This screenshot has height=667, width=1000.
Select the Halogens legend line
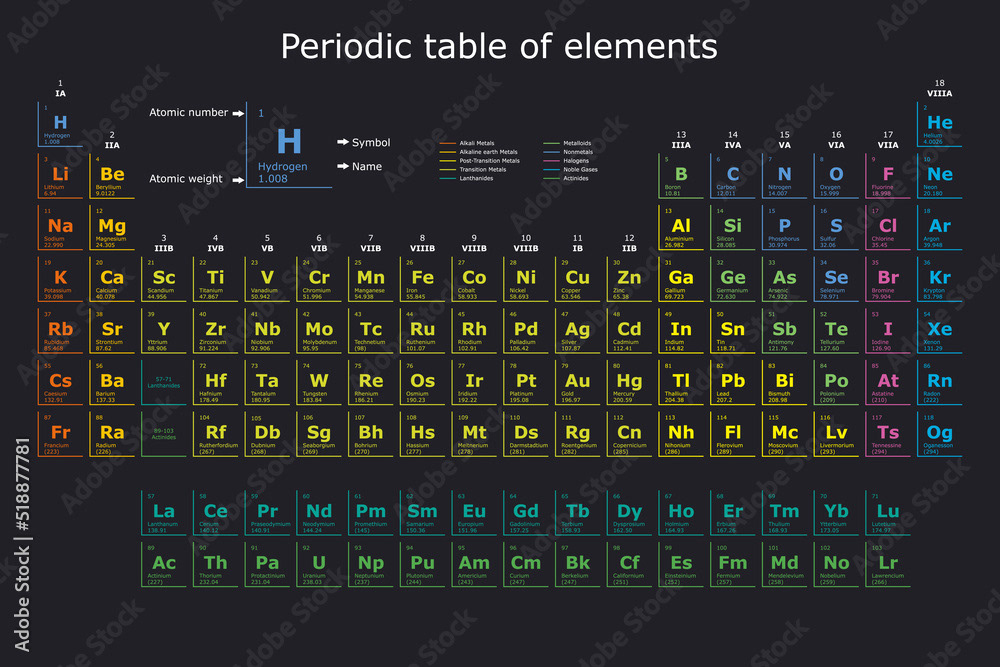pyautogui.click(x=566, y=161)
